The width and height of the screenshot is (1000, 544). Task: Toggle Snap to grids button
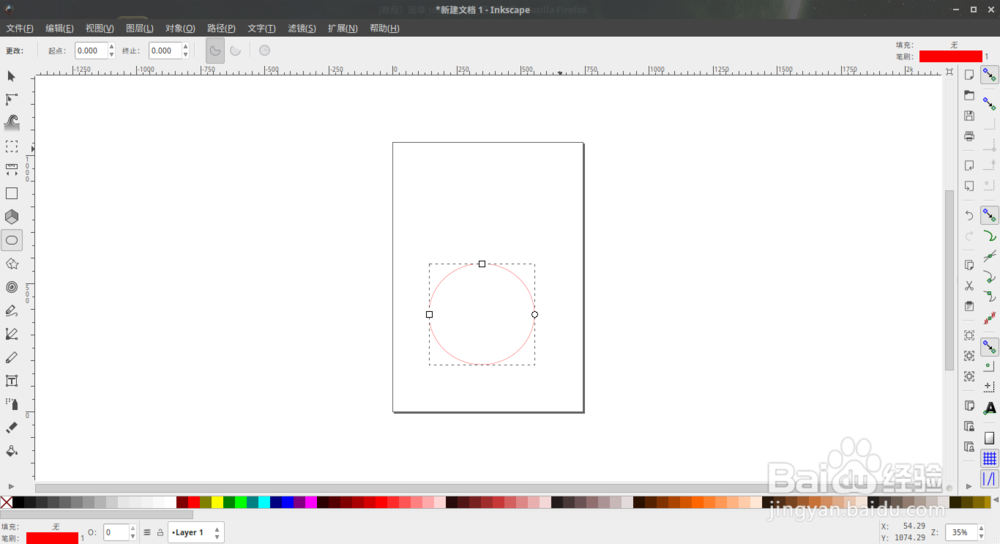[989, 459]
